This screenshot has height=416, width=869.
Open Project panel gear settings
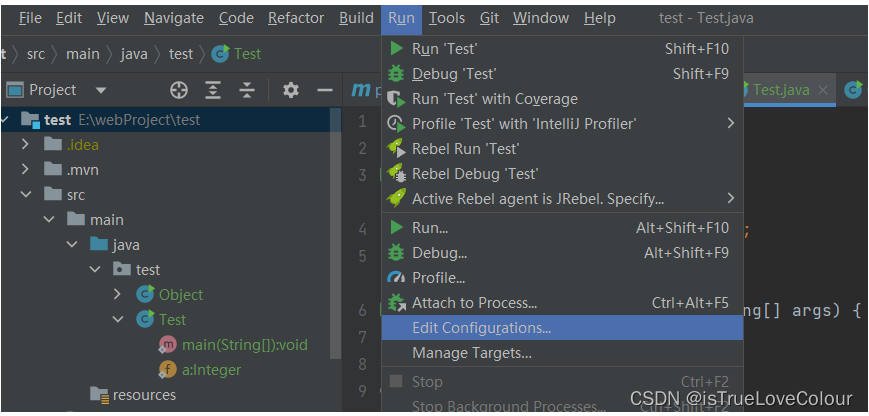point(290,90)
